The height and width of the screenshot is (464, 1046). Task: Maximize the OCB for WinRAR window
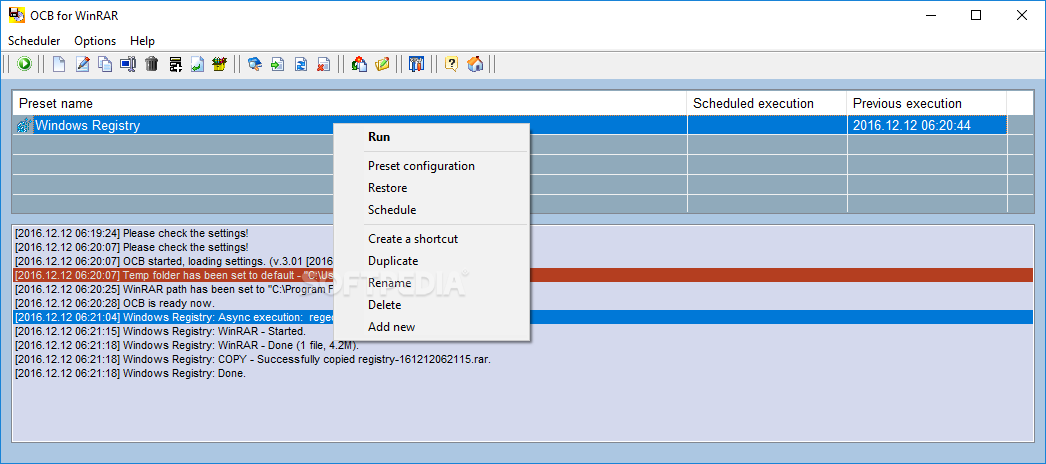pyautogui.click(x=976, y=15)
